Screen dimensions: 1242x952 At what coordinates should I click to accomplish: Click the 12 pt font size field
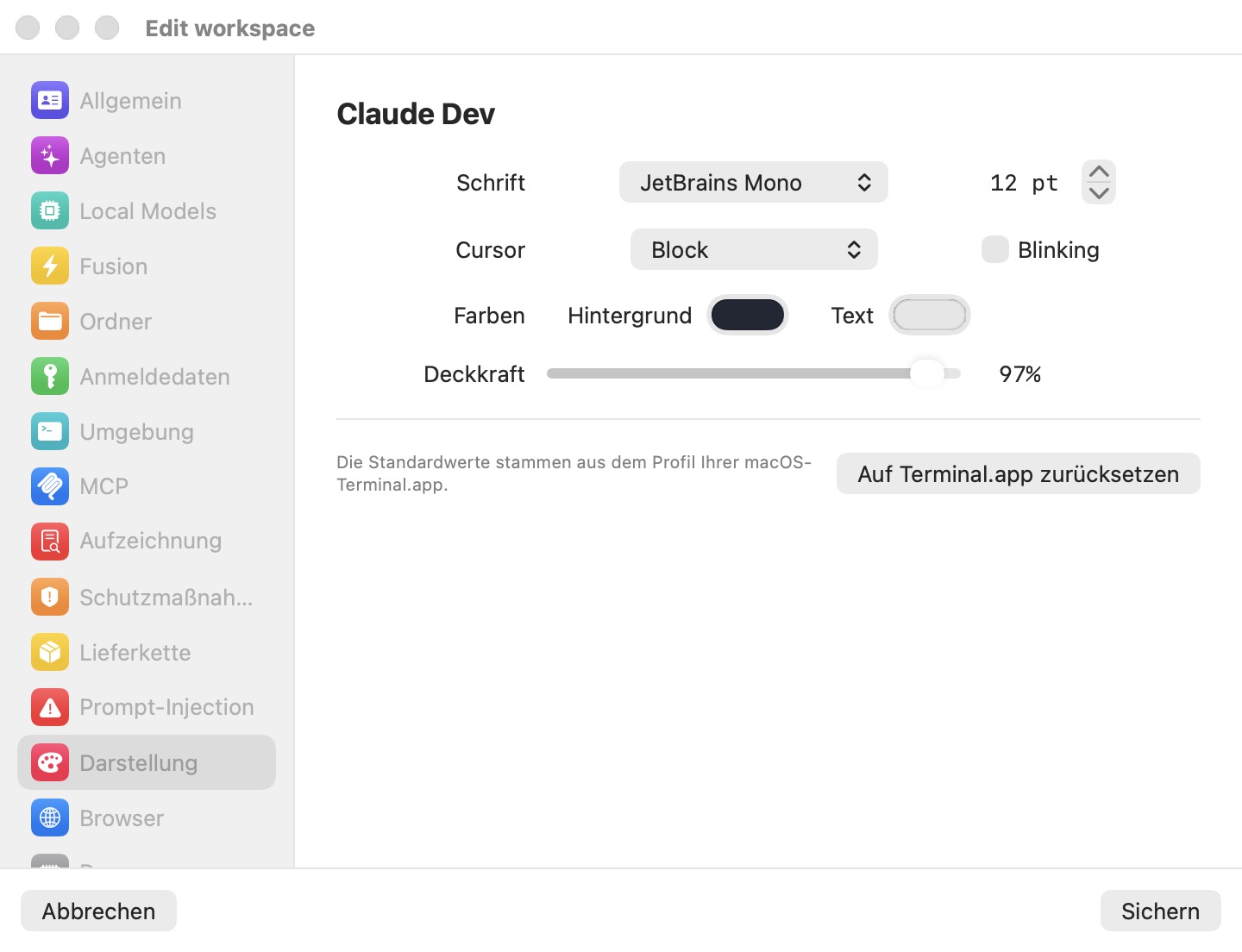1024,183
